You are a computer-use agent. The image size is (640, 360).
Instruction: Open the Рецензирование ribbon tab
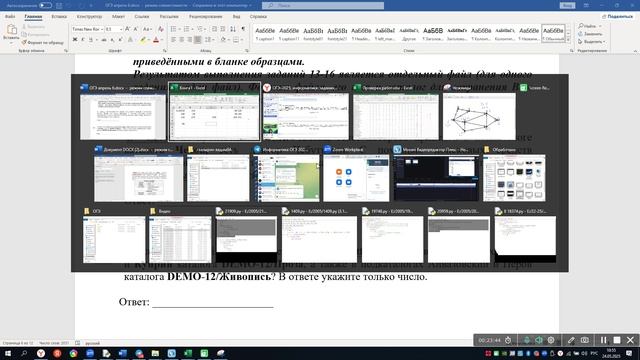pyautogui.click(x=206, y=16)
